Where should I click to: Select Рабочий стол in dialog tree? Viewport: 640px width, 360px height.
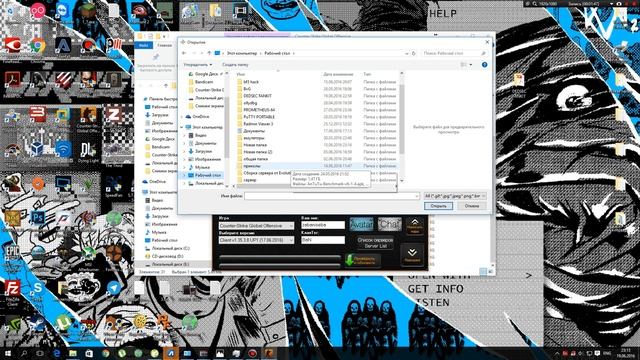tap(208, 175)
